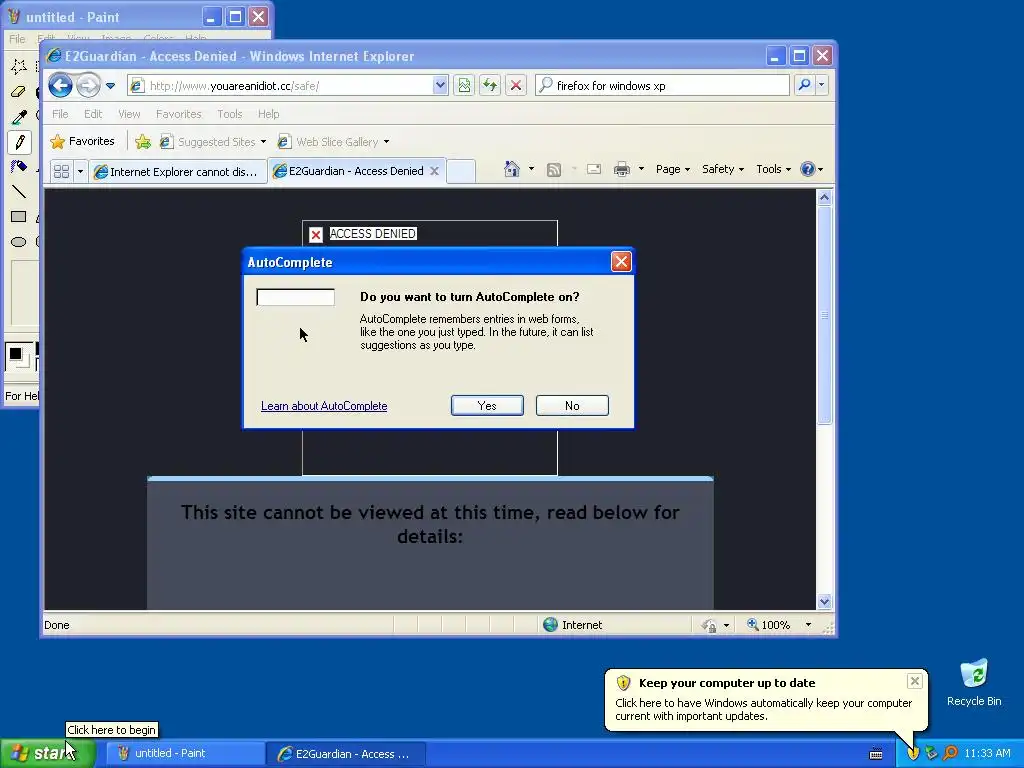Click the Quick Tabs grid icon
1024x768 pixels.
coord(61,171)
